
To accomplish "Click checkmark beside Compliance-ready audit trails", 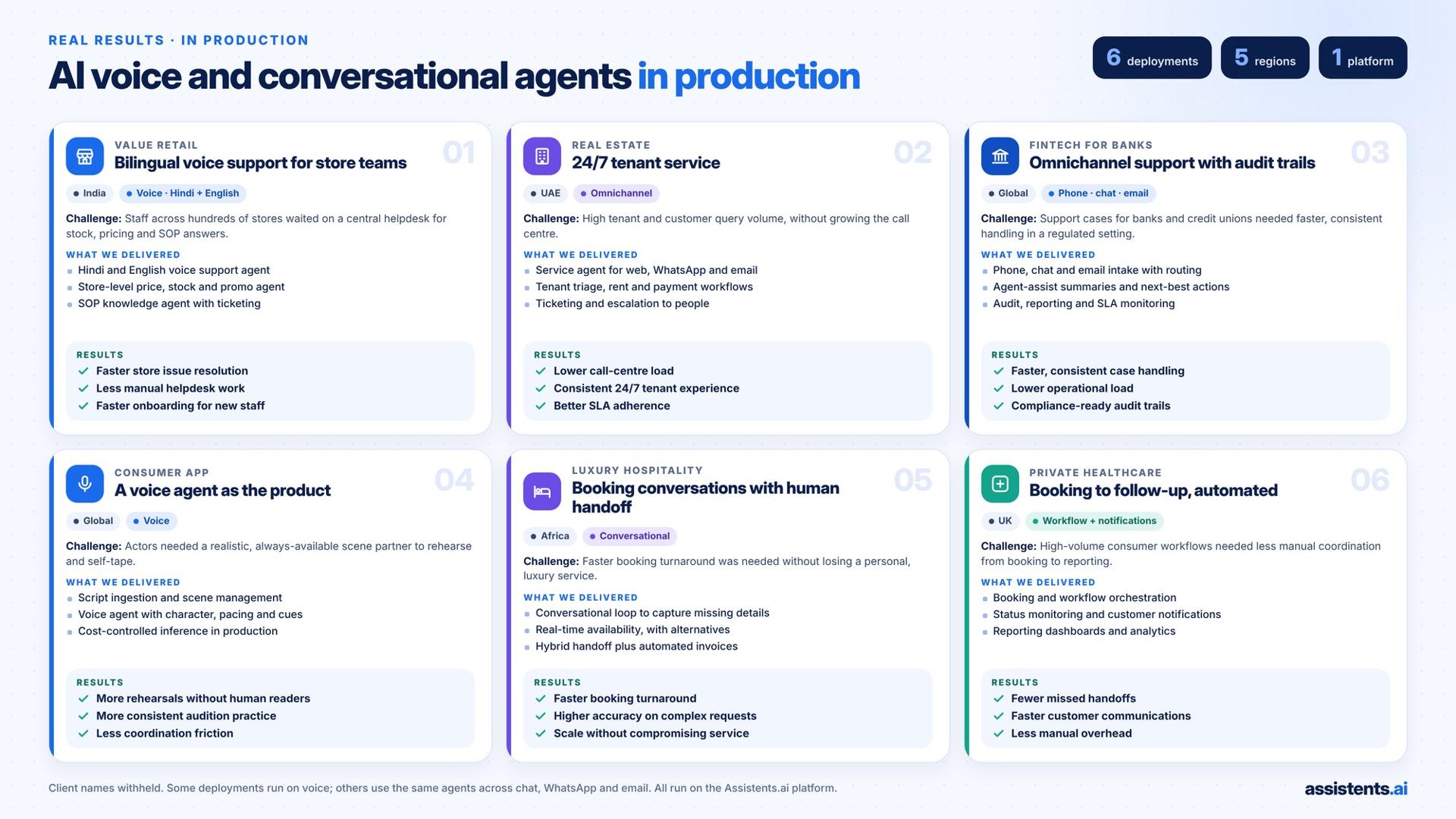I will click(x=999, y=406).
